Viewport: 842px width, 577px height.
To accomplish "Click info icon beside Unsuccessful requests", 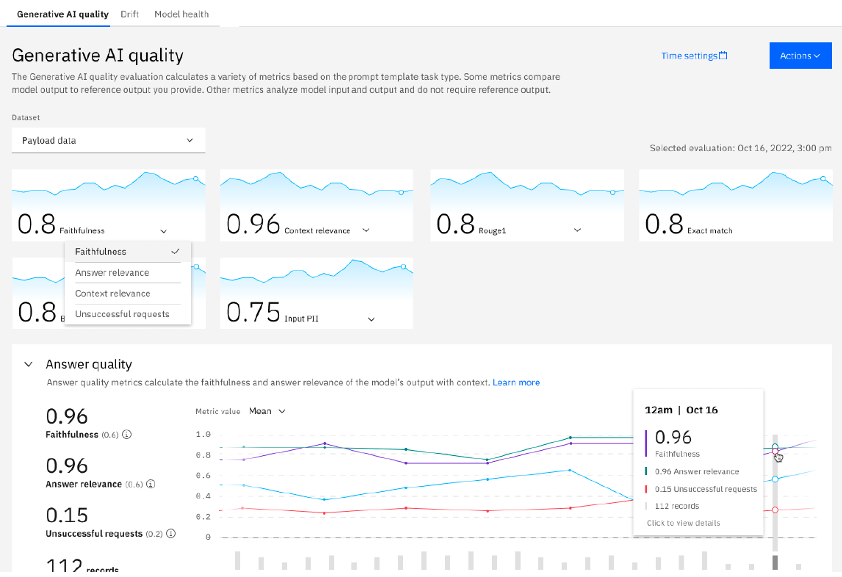I will click(x=171, y=534).
